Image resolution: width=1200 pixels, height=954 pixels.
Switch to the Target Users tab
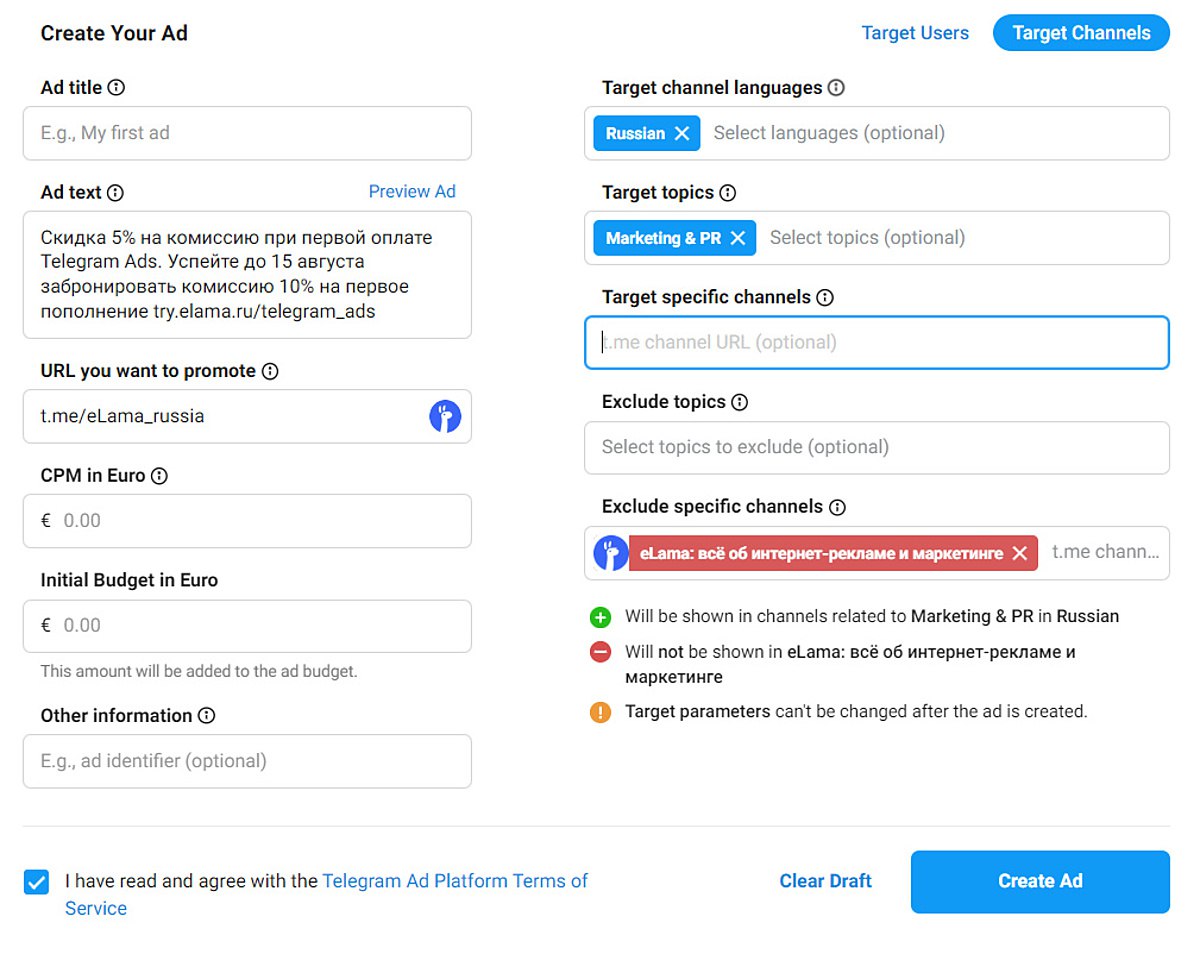[915, 33]
